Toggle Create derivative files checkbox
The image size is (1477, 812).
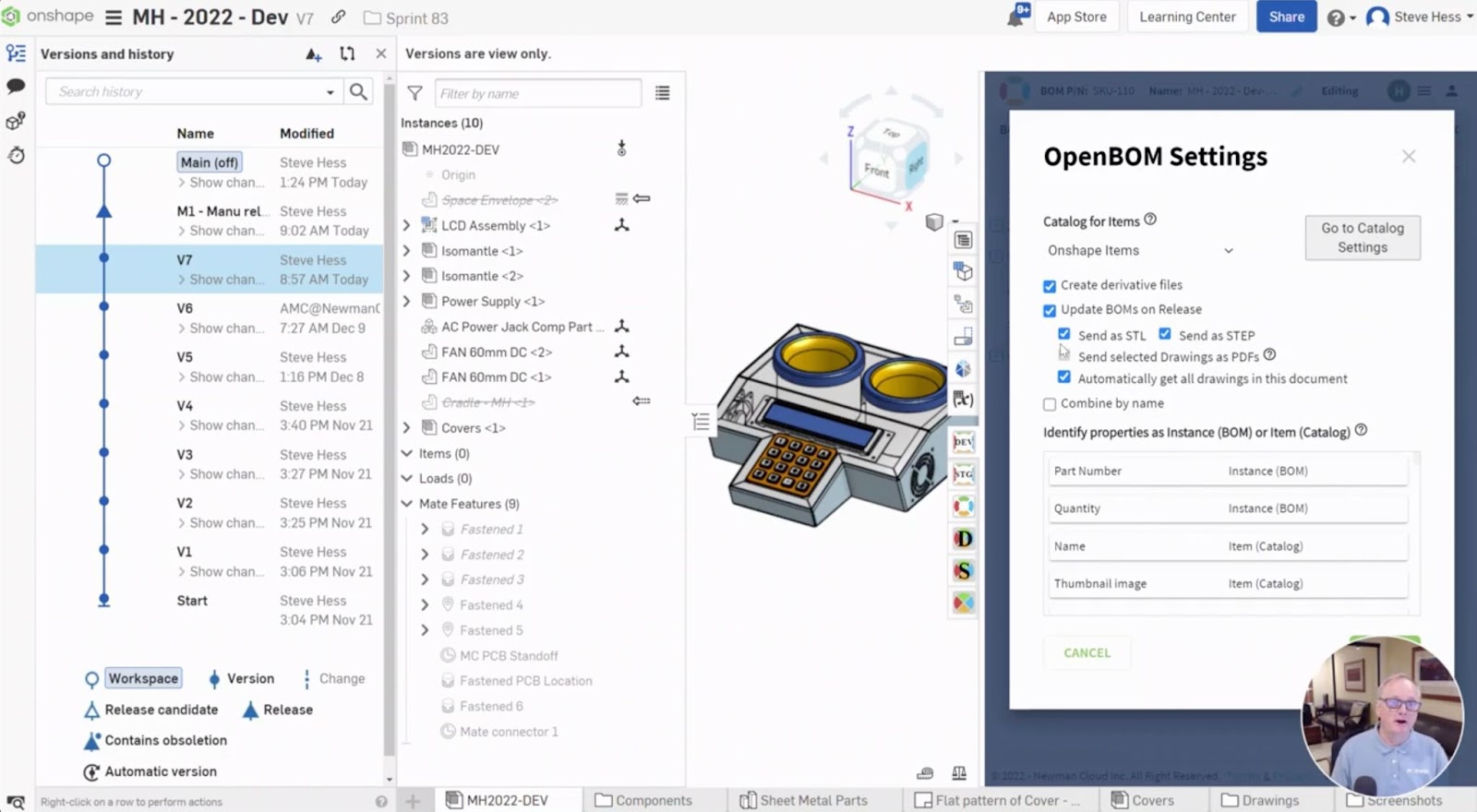1050,286
